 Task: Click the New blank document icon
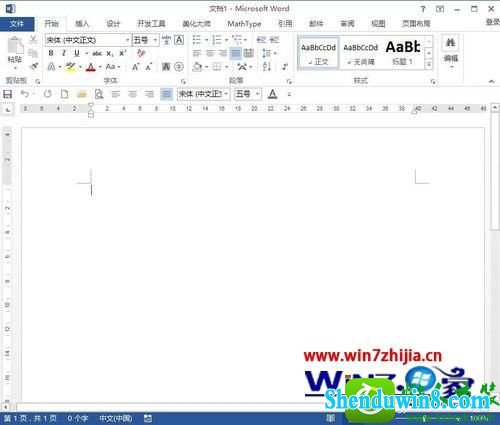click(64, 94)
